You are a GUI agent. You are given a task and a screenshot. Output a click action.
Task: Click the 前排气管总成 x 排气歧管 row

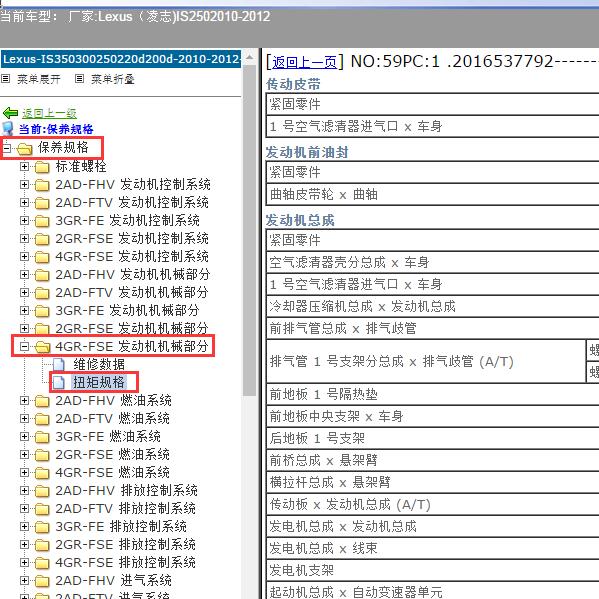point(432,329)
